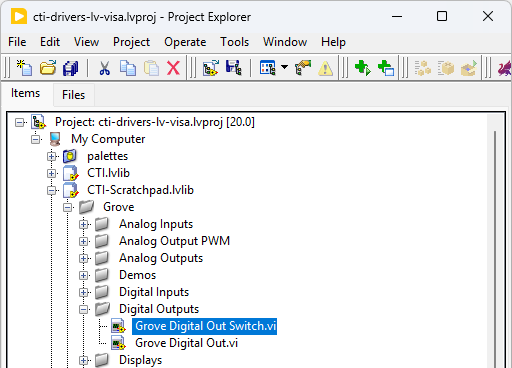The image size is (512, 368).
Task: Select Grove Digital Out.vi
Action: 186,343
